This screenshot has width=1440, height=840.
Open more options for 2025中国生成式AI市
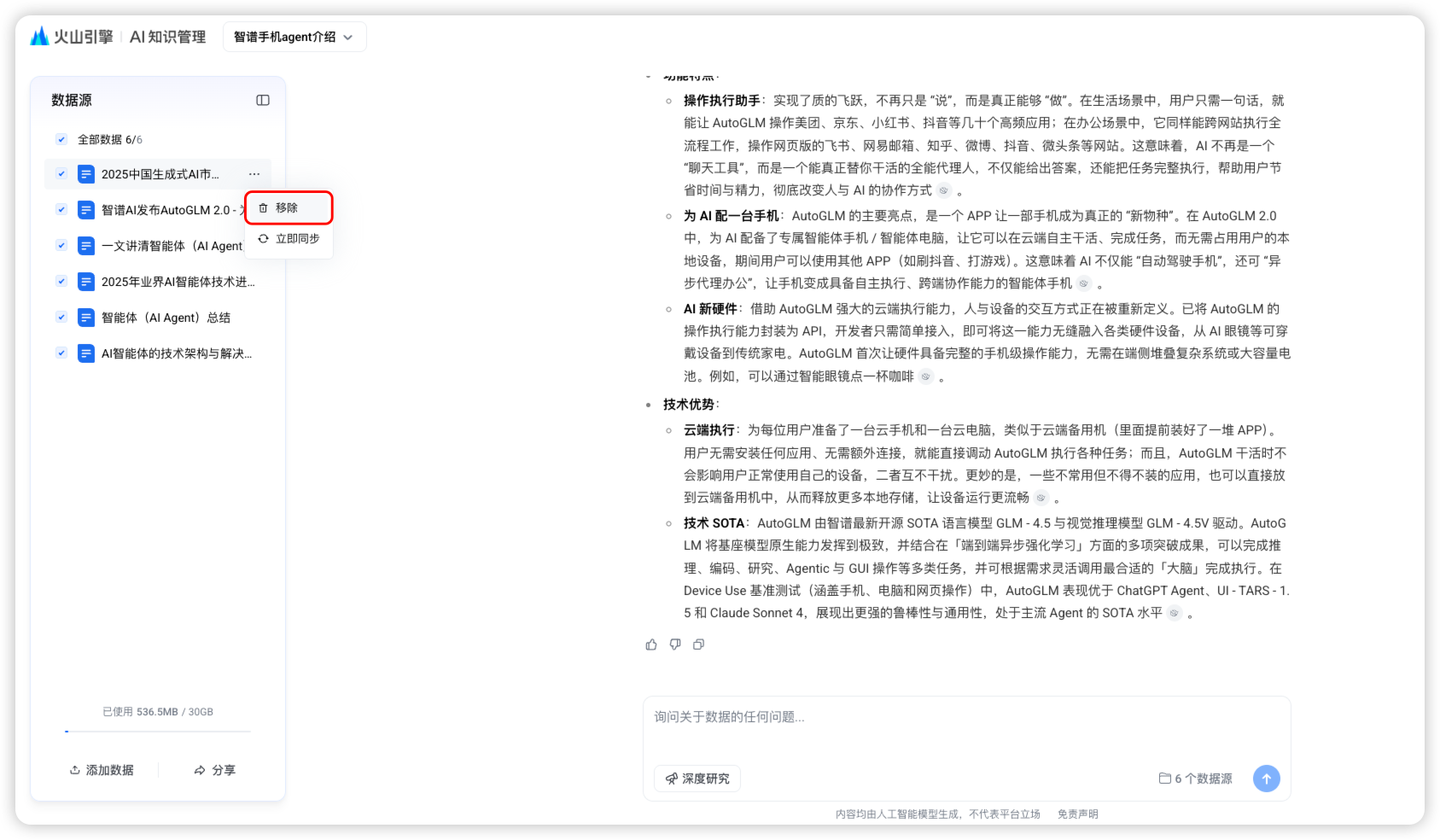pyautogui.click(x=254, y=174)
